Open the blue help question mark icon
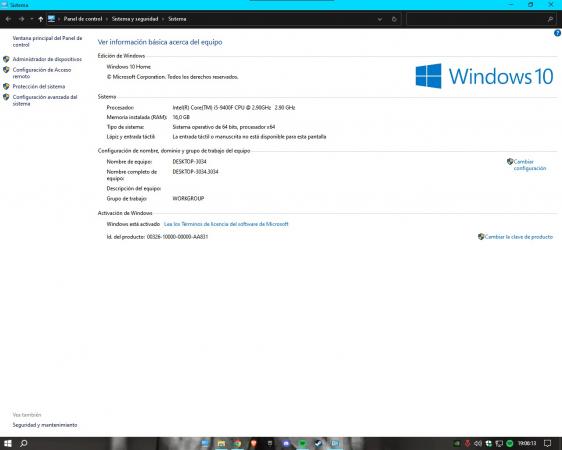Screen dimensions: 562x450 point(557,33)
